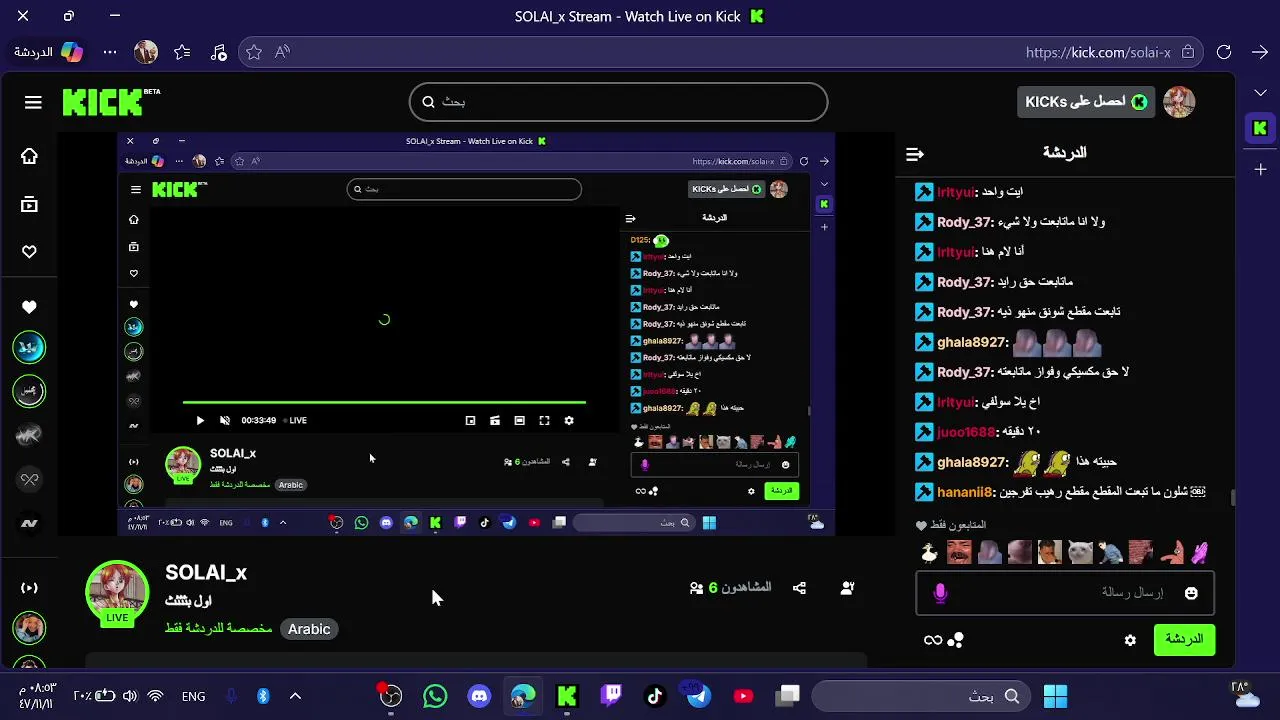The image size is (1280, 720).
Task: Open Telegram from the taskbar
Action: tap(699, 696)
